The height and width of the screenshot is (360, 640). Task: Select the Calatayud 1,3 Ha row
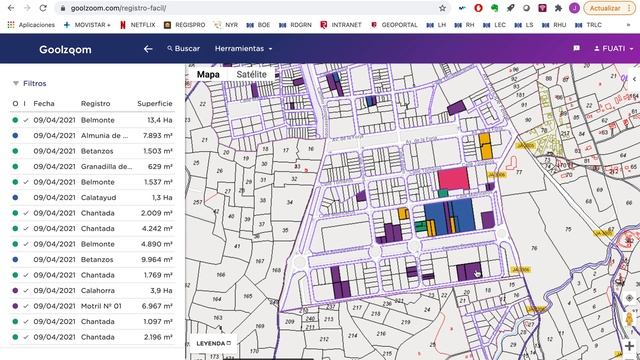click(x=93, y=198)
